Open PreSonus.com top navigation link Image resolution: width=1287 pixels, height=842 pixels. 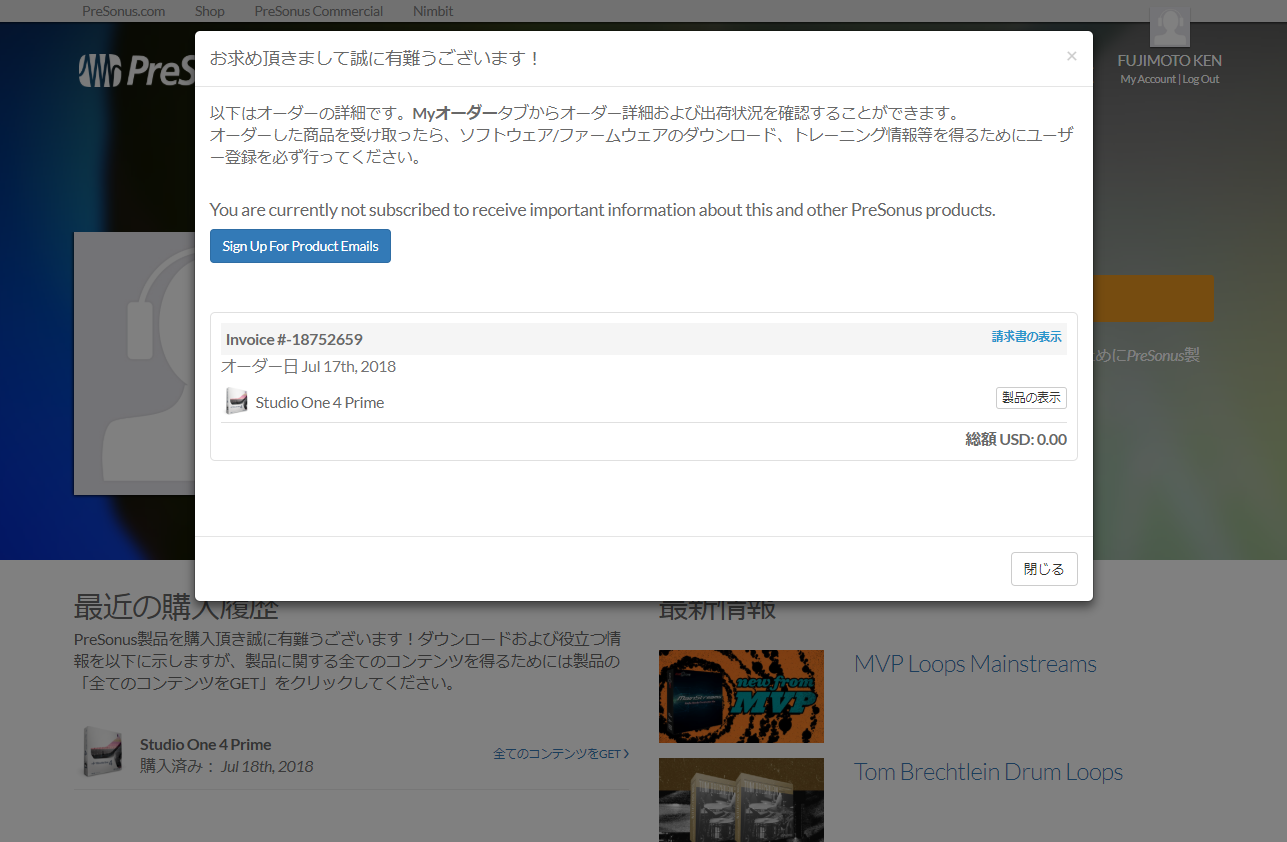pos(123,11)
